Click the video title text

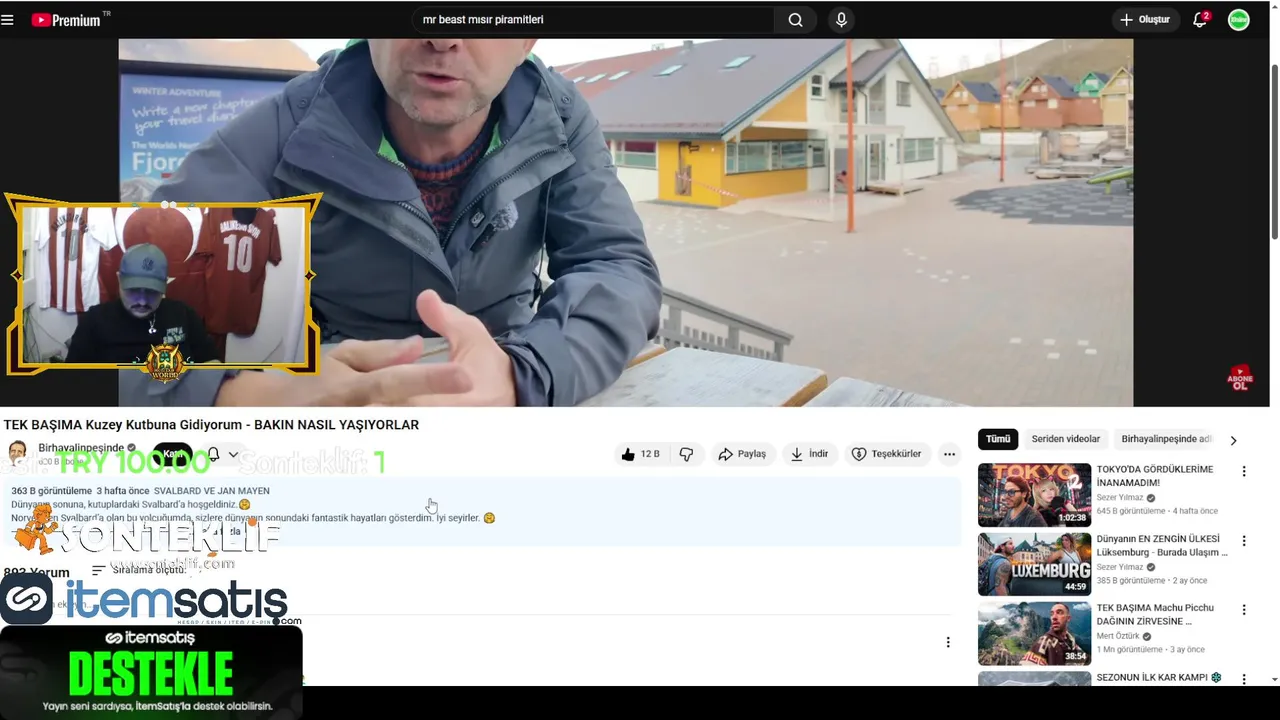click(x=211, y=425)
